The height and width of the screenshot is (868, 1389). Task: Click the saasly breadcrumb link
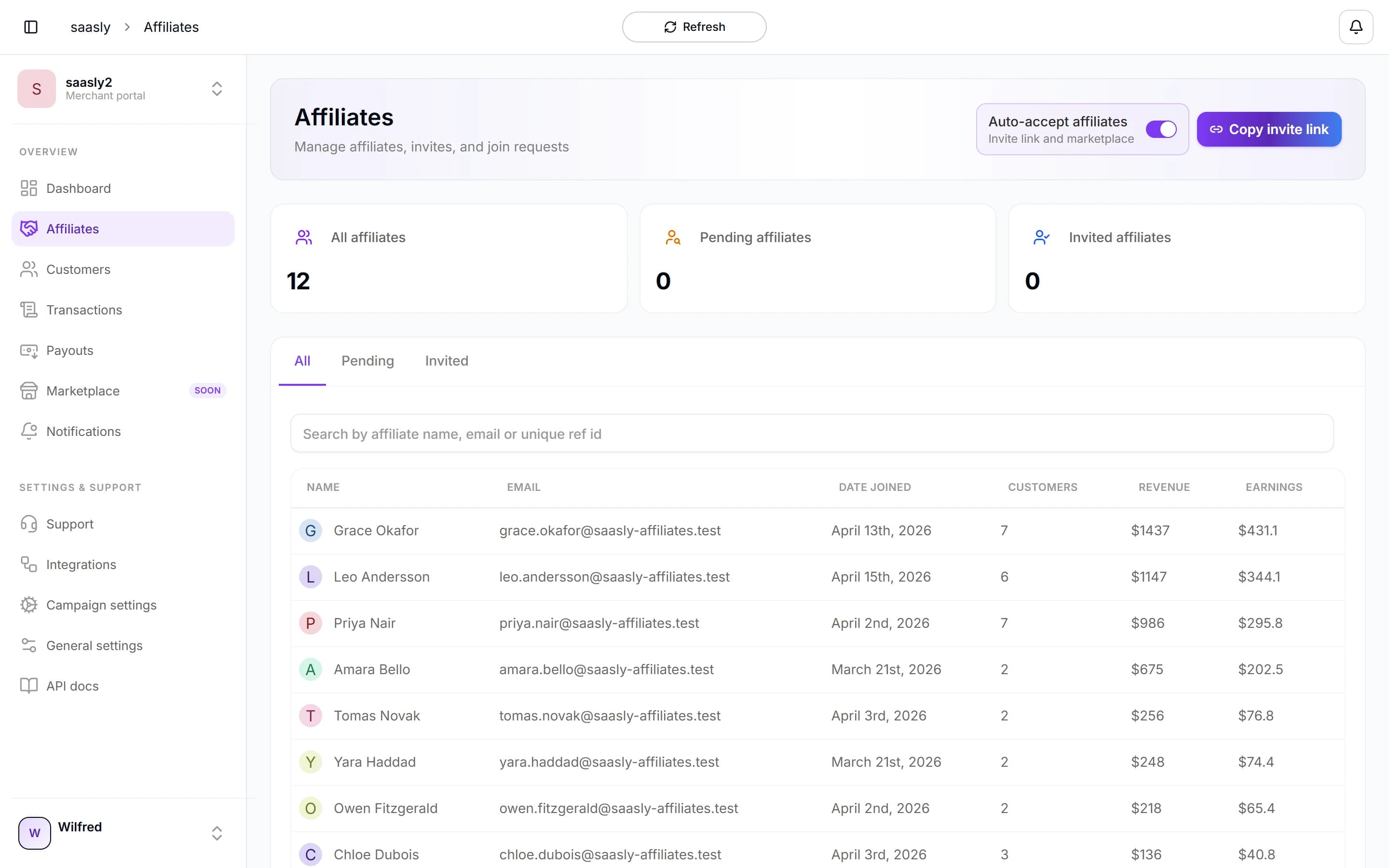(90, 27)
